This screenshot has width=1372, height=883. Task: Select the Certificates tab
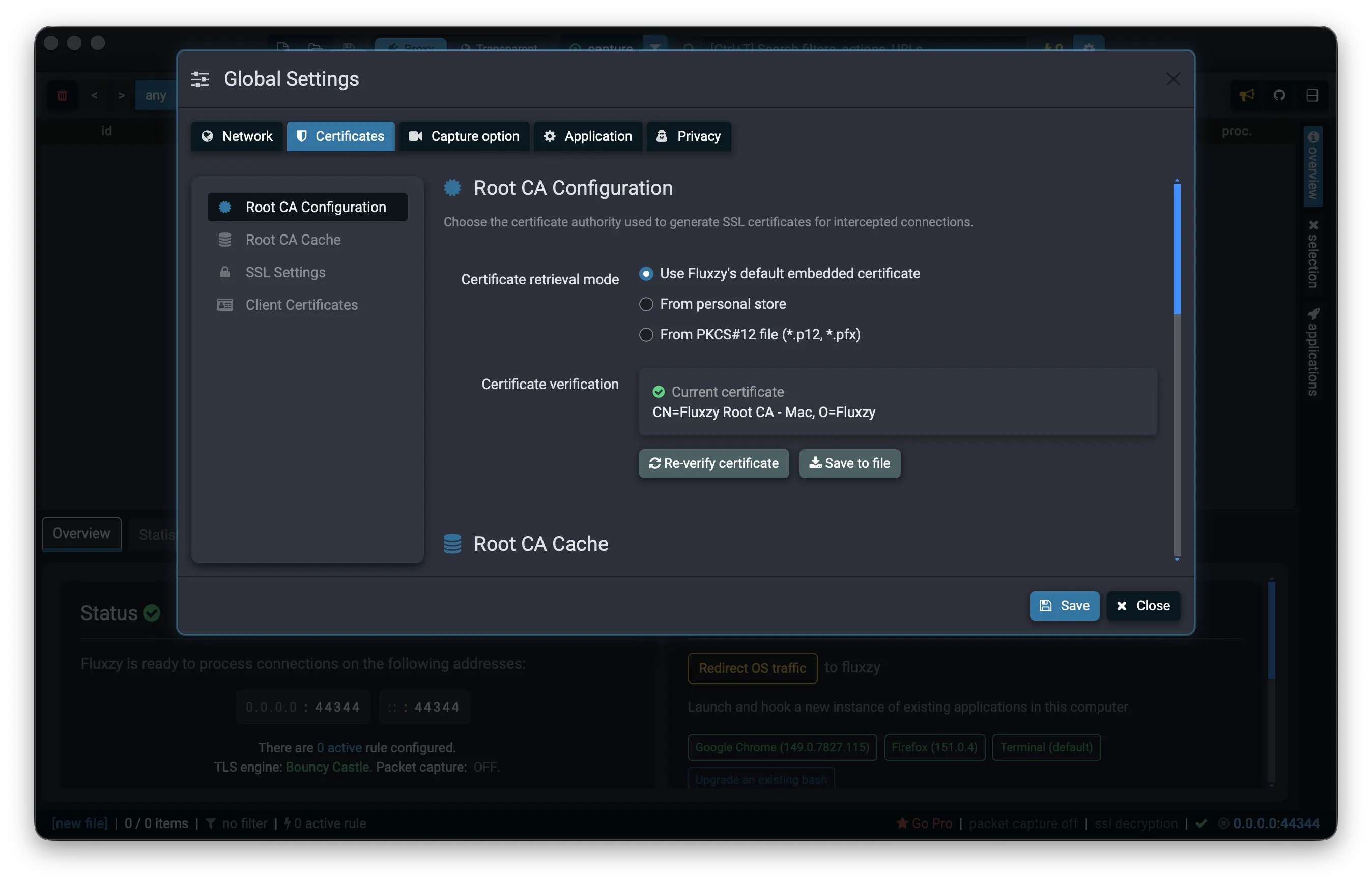[340, 136]
